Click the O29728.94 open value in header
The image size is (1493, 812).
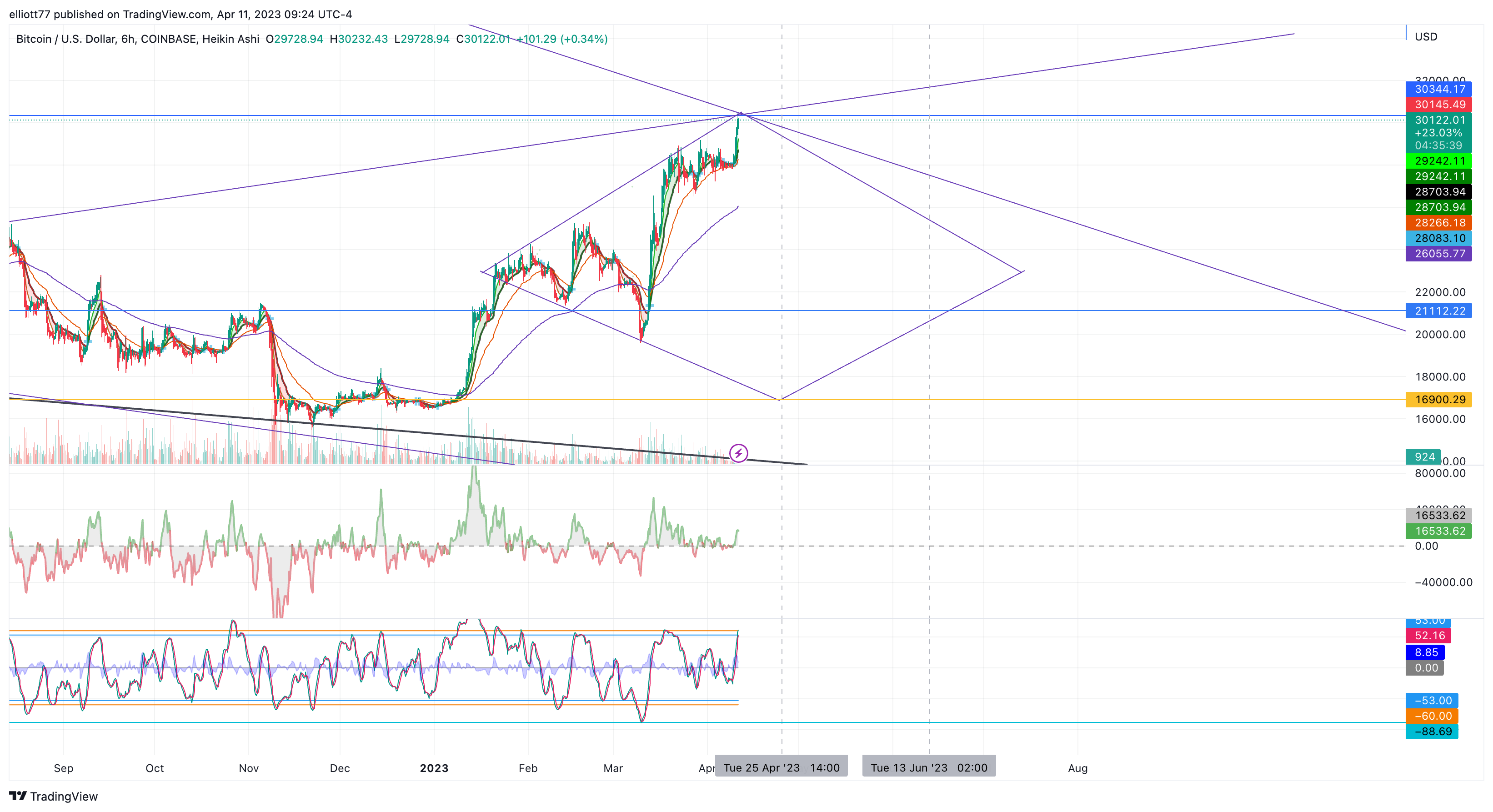point(295,39)
